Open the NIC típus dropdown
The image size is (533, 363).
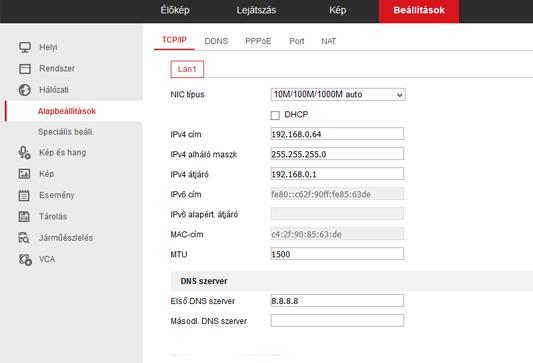point(338,94)
